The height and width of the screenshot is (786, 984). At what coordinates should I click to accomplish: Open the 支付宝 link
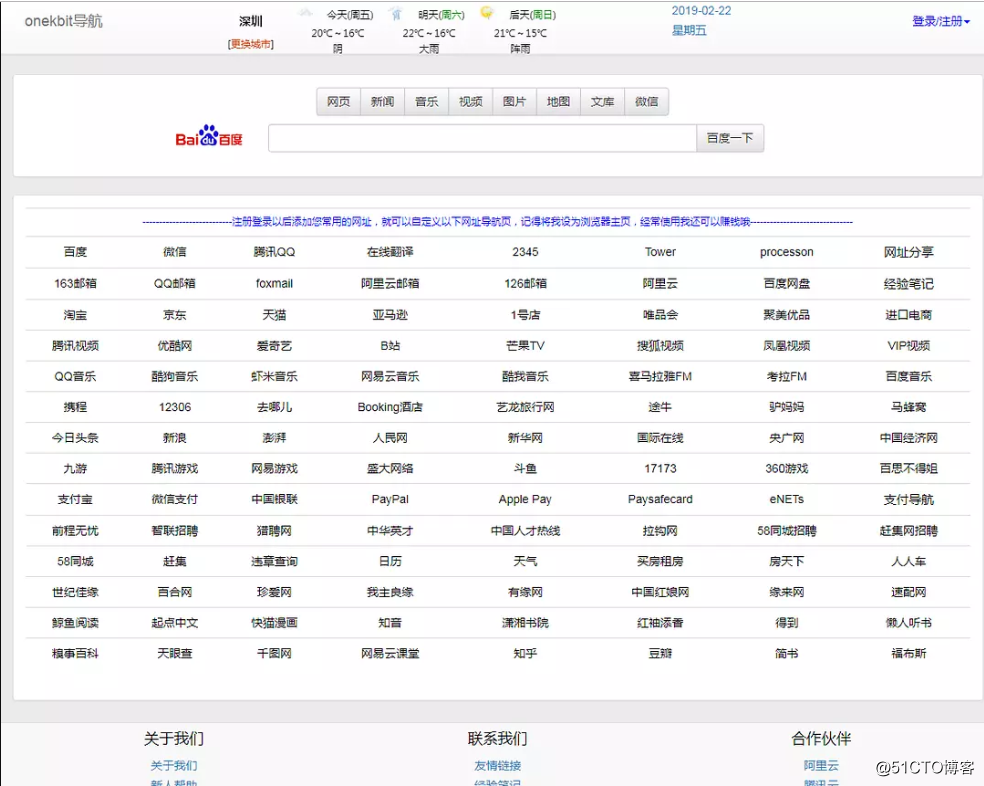pos(75,499)
